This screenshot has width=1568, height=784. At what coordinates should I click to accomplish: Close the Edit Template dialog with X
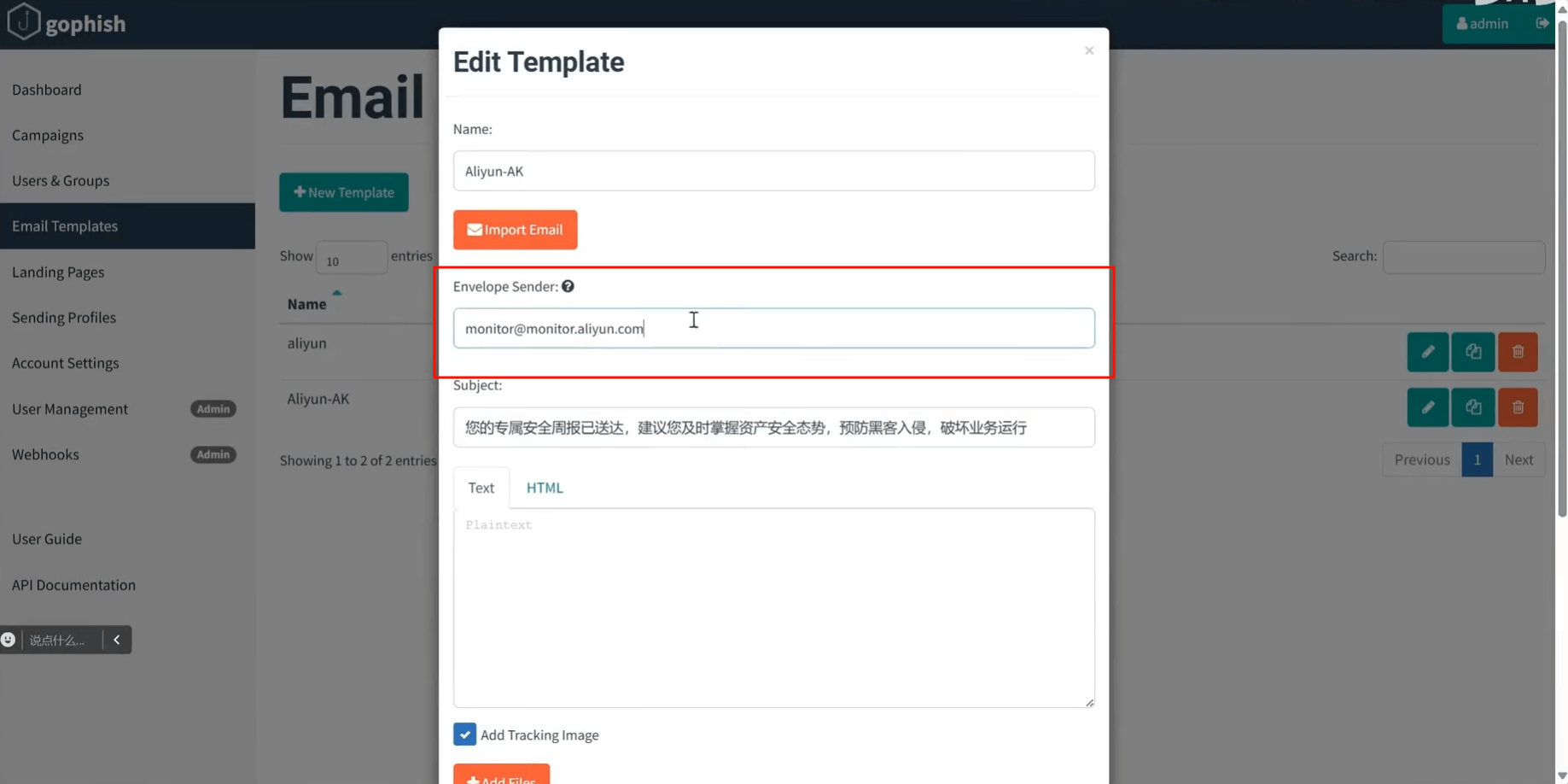tap(1089, 50)
